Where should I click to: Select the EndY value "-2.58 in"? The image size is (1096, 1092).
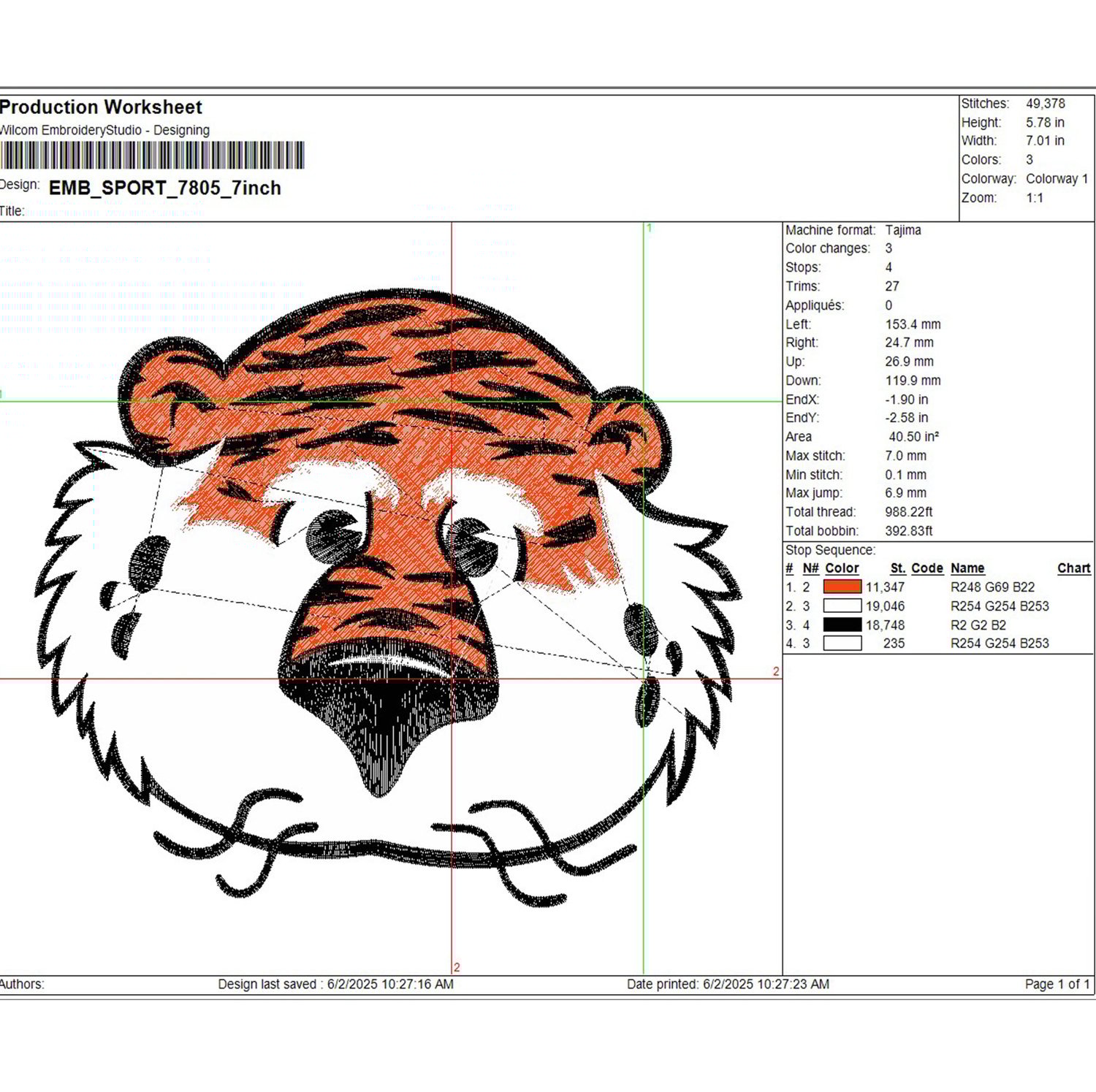[906, 418]
